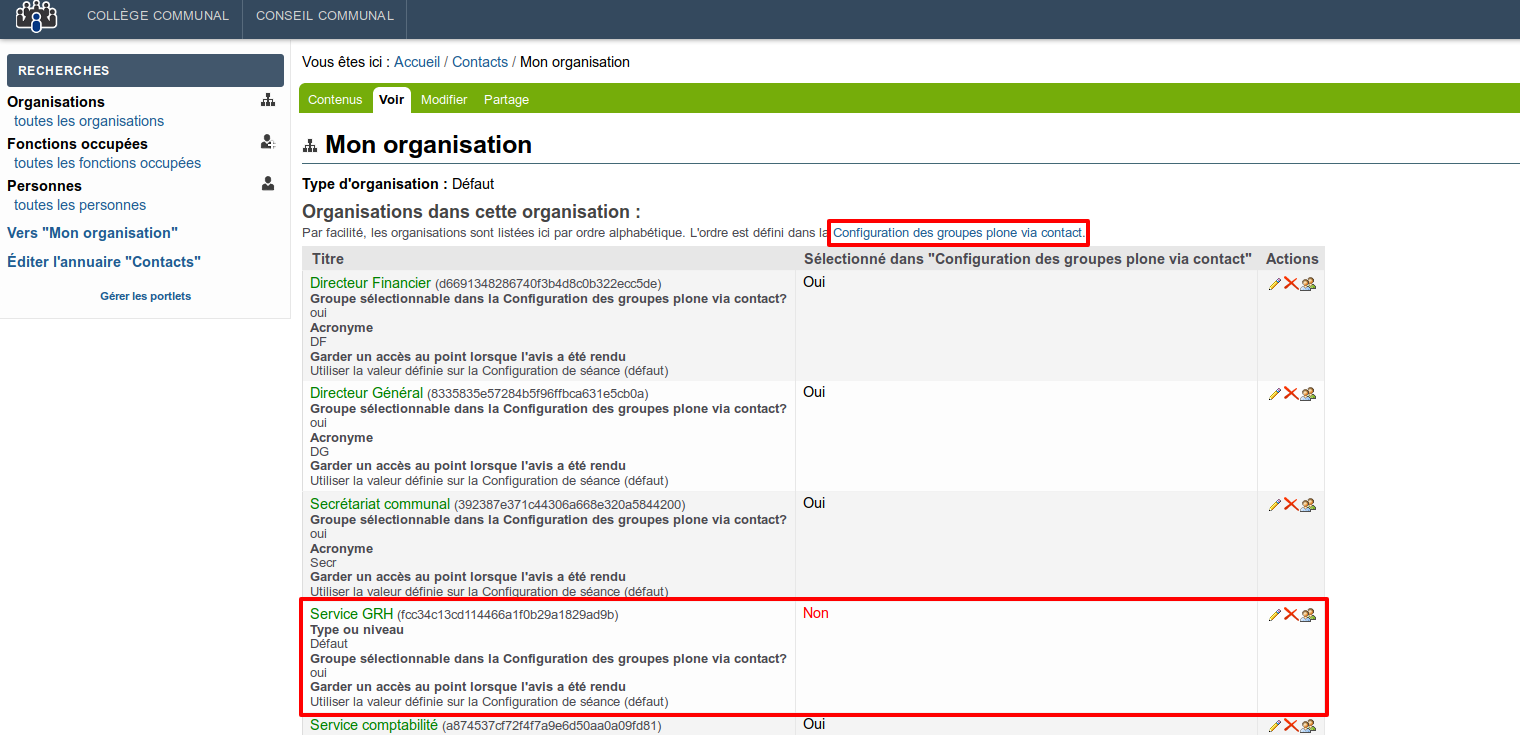Go to Contacts in the breadcrumb
Image resolution: width=1520 pixels, height=735 pixels.
[x=480, y=62]
